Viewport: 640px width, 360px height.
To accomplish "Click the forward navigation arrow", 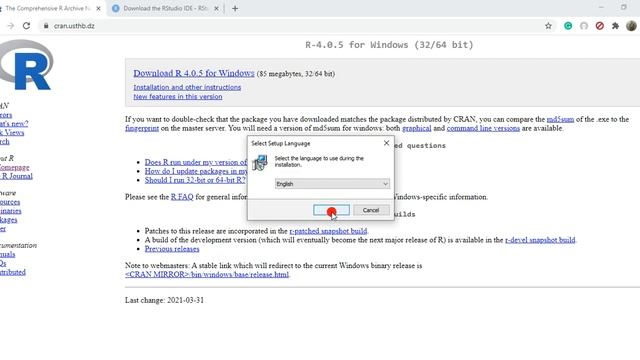I will point(11,26).
